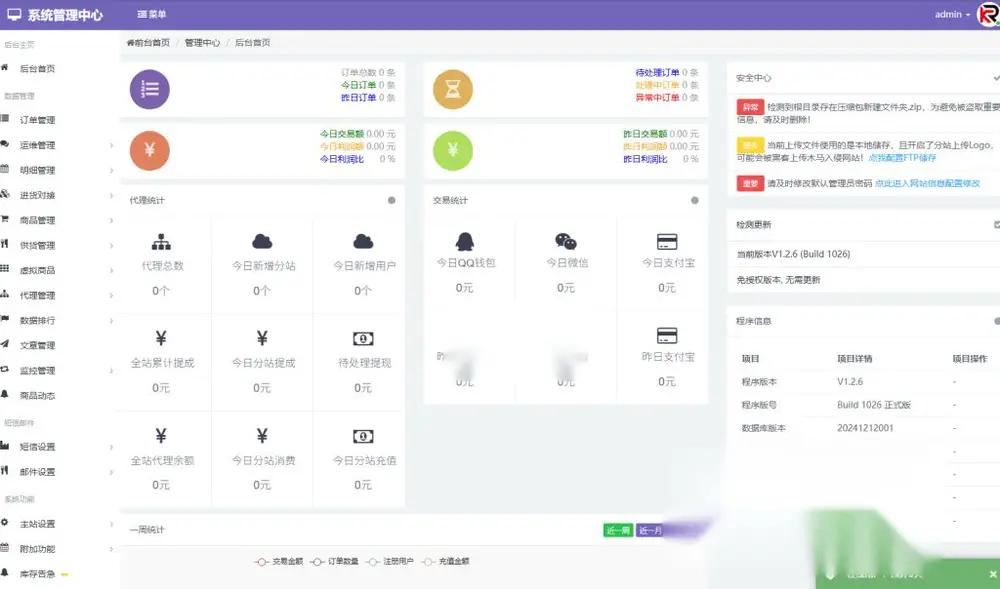Open the admin account dropdown
The width and height of the screenshot is (1000, 589).
tap(952, 14)
